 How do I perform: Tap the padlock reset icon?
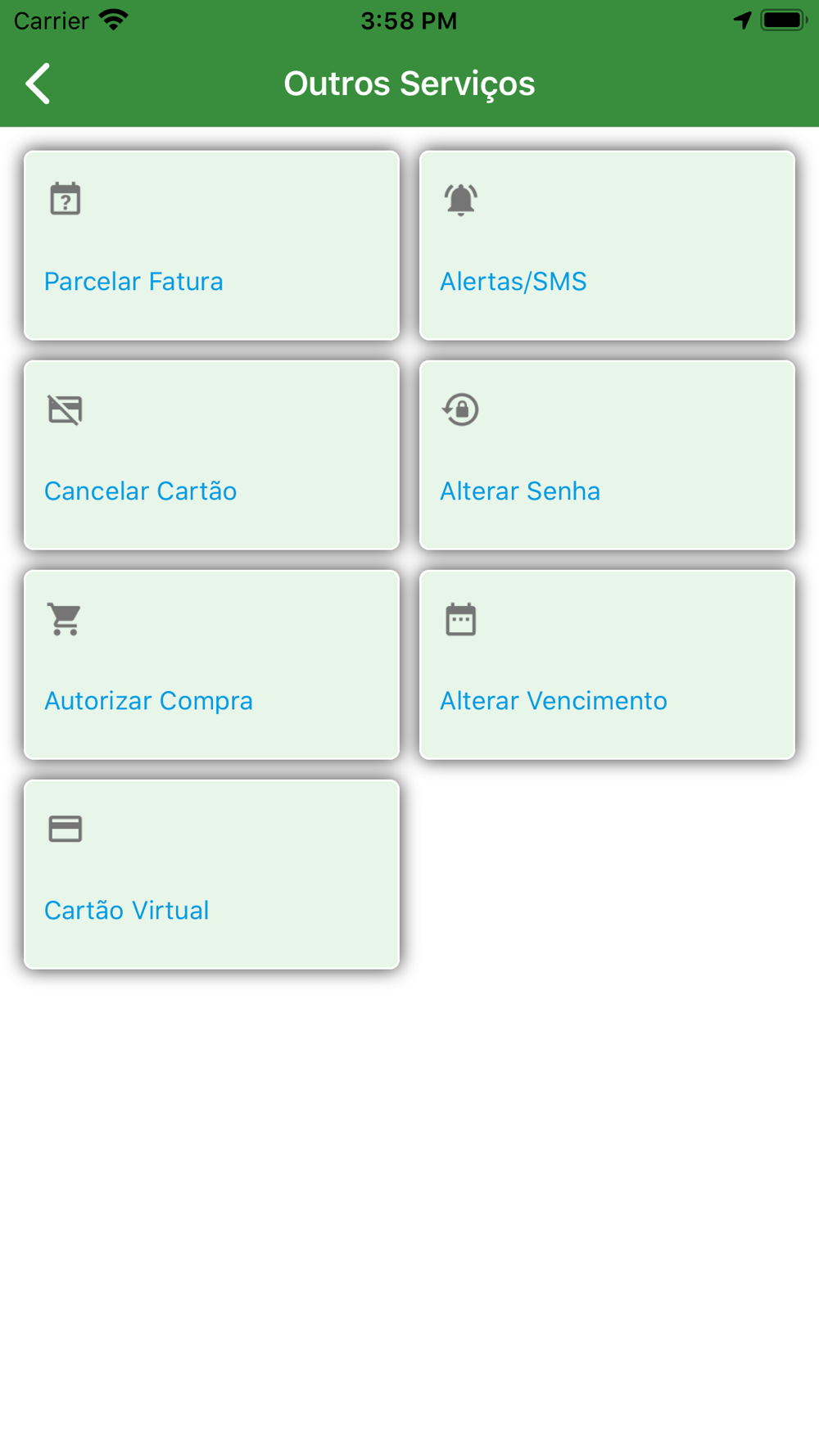pyautogui.click(x=461, y=409)
